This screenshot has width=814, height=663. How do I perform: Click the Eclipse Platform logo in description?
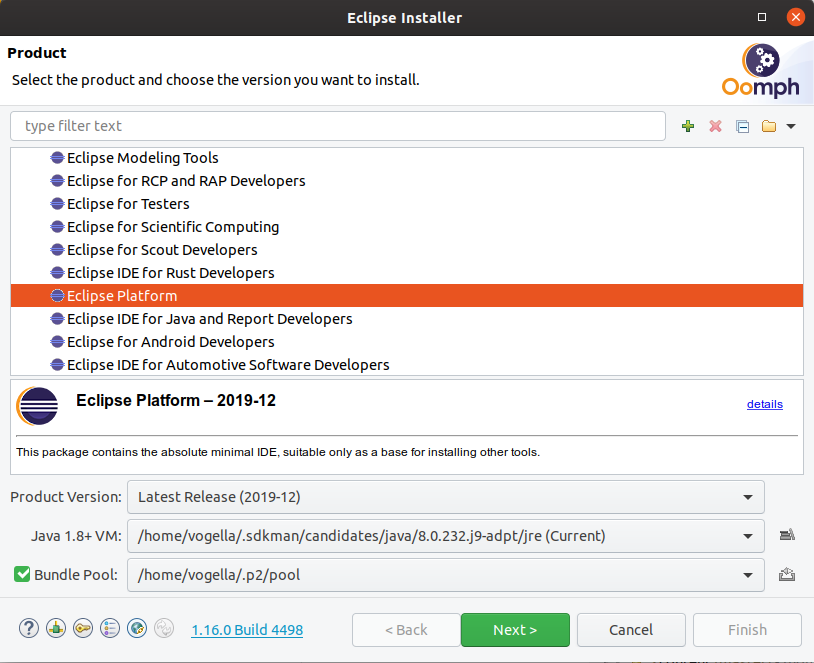click(37, 406)
